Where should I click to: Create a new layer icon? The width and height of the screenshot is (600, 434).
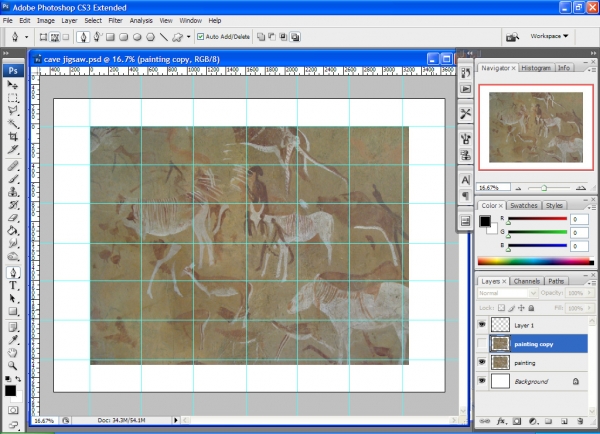tap(564, 421)
